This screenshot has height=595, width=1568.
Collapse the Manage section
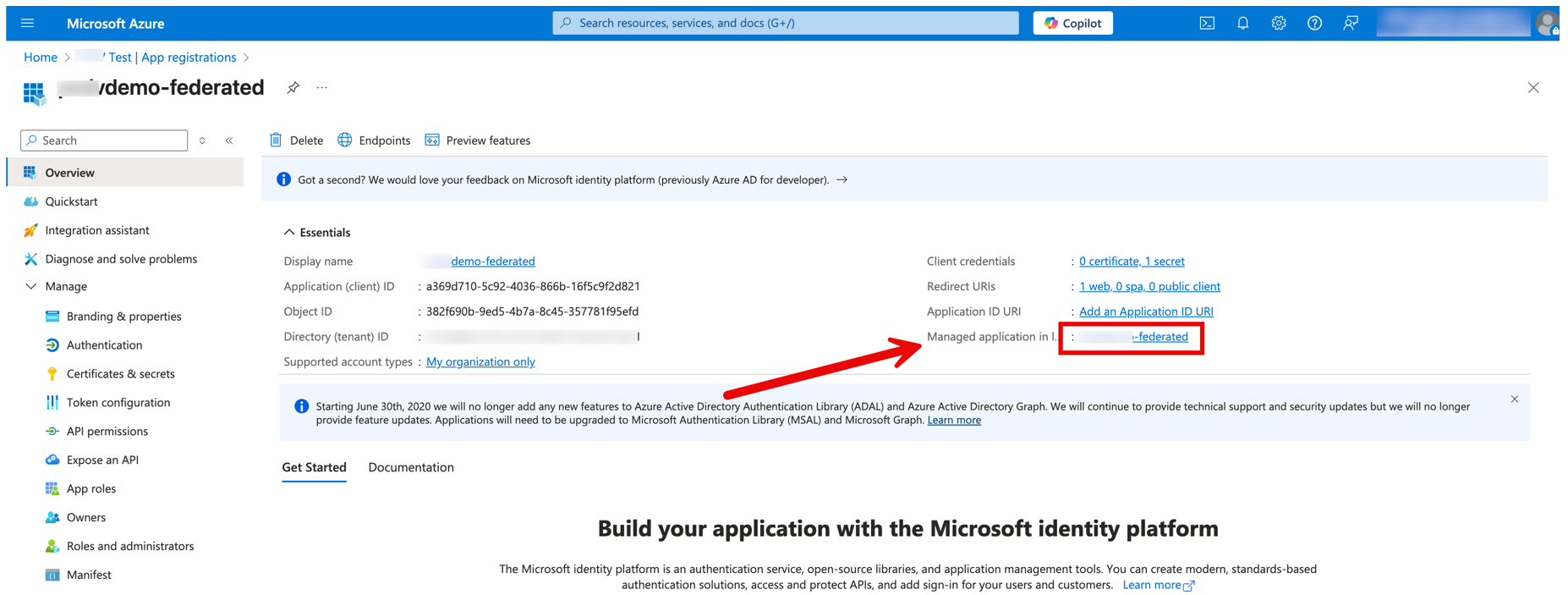pos(31,286)
